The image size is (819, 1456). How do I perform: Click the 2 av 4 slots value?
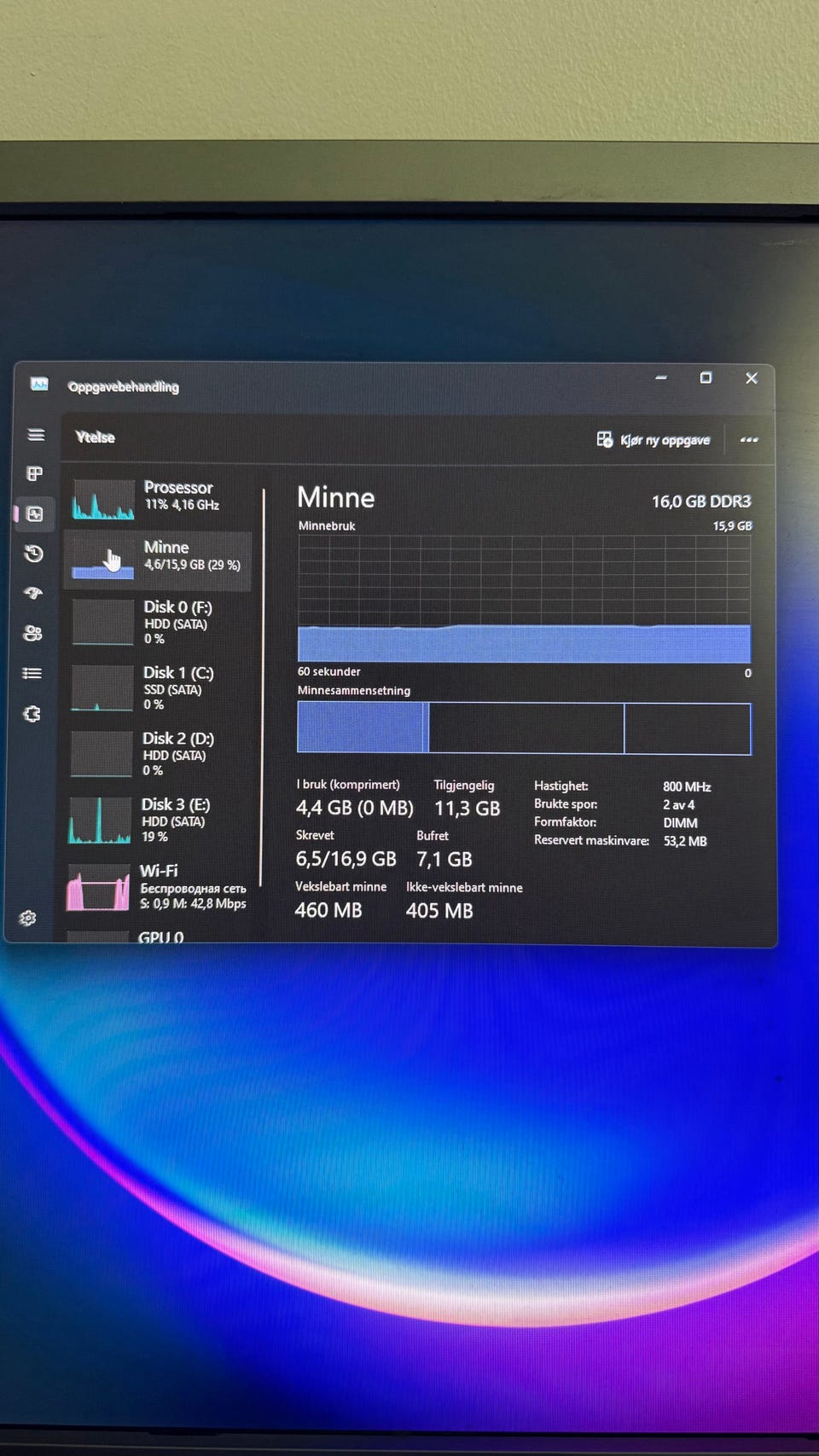click(x=679, y=804)
